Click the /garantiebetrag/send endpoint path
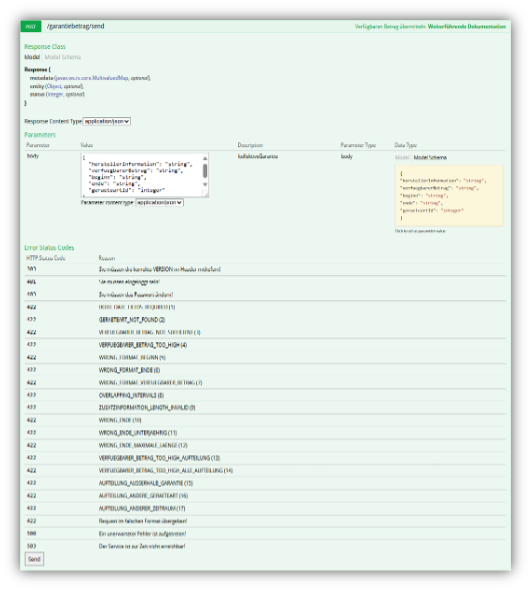The width and height of the screenshot is (532, 592). [x=76, y=26]
